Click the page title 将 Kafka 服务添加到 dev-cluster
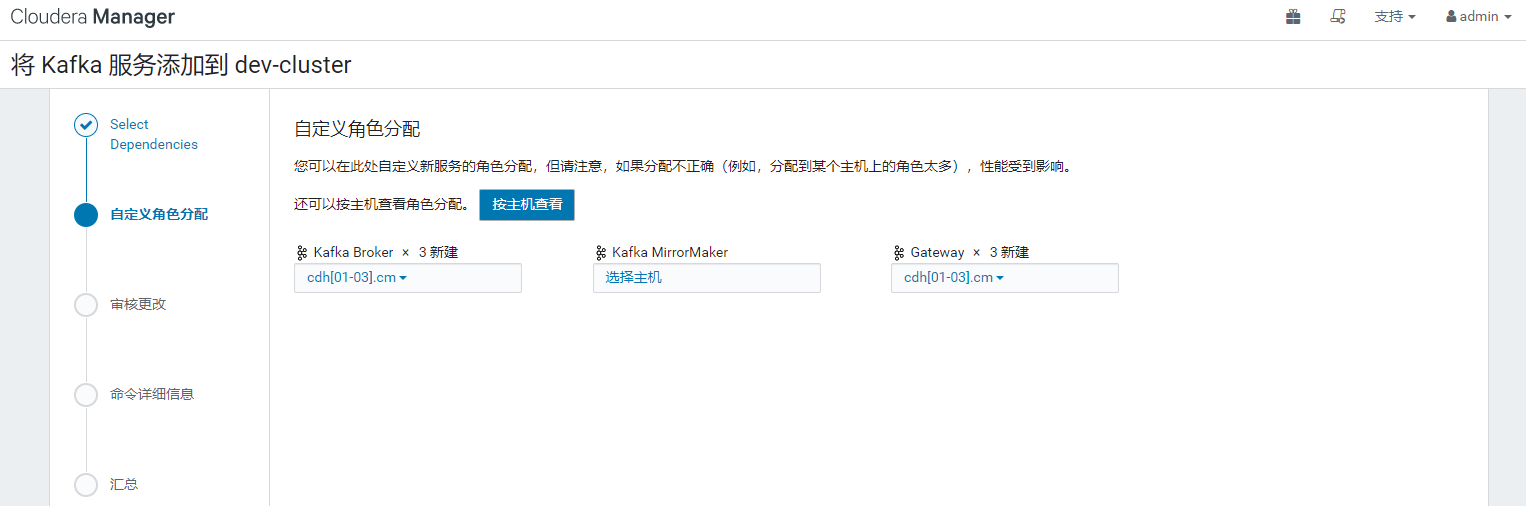 point(181,65)
